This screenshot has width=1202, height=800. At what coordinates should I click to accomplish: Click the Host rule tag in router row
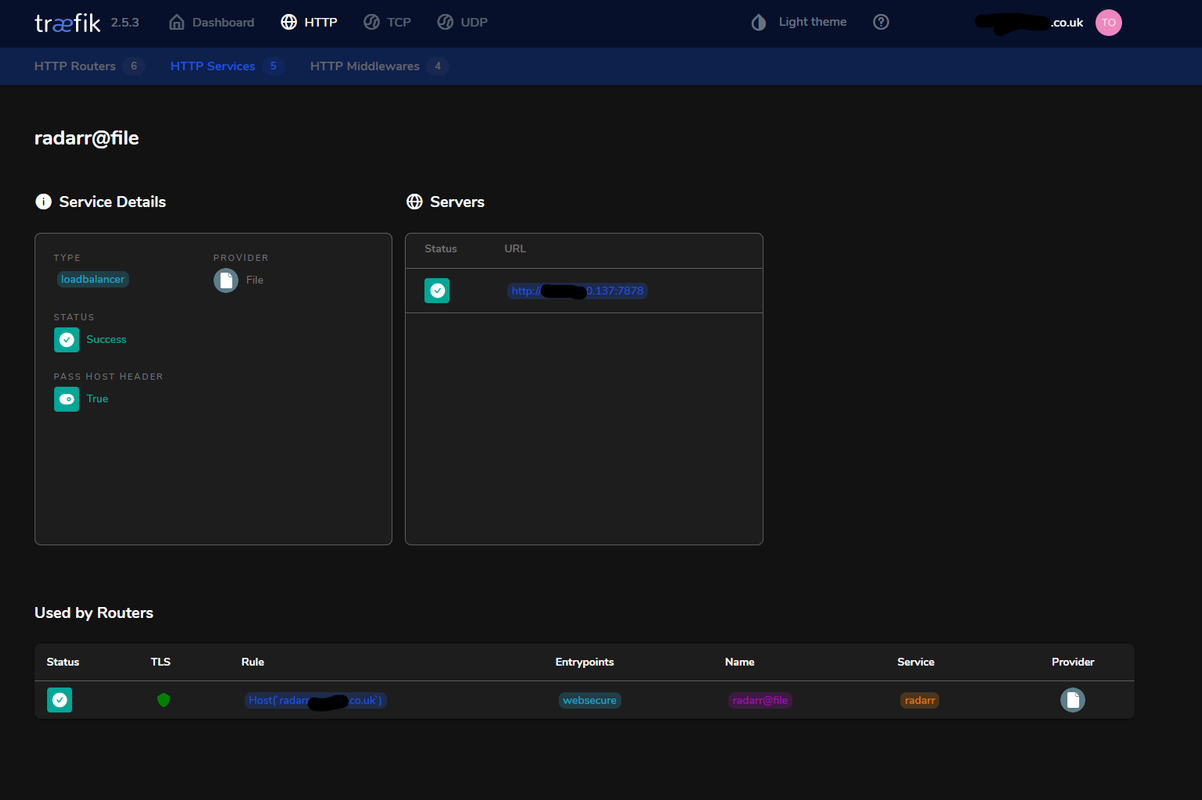point(315,701)
